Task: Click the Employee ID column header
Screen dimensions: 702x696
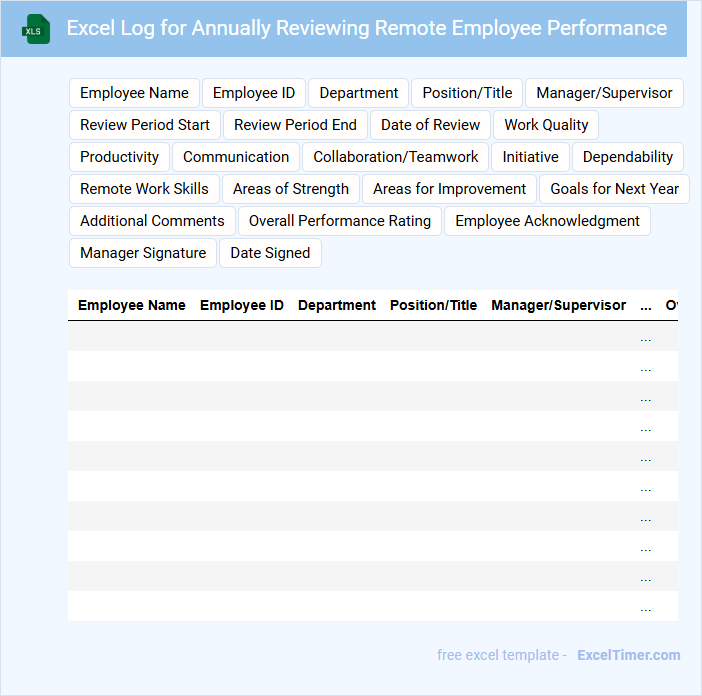Action: 242,305
